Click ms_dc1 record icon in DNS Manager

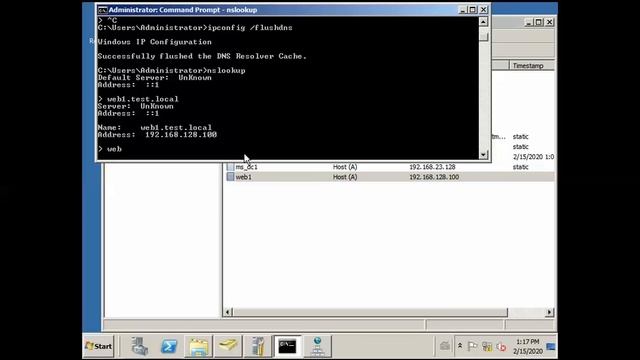click(230, 167)
